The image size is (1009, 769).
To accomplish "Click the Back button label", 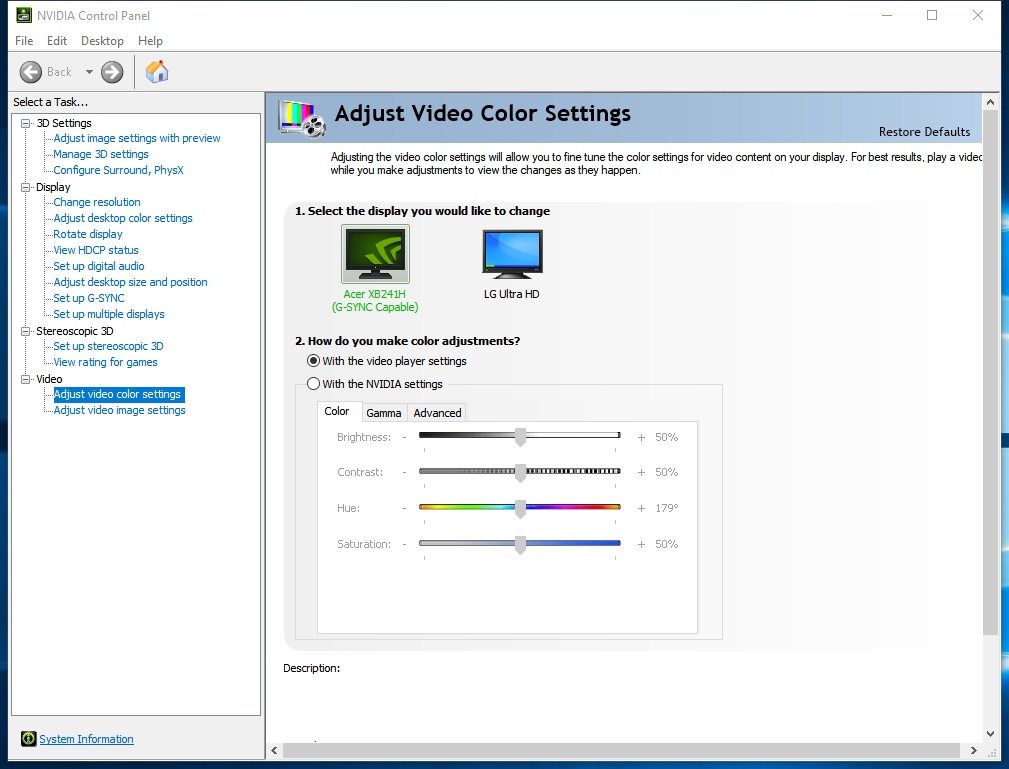I will (x=59, y=72).
